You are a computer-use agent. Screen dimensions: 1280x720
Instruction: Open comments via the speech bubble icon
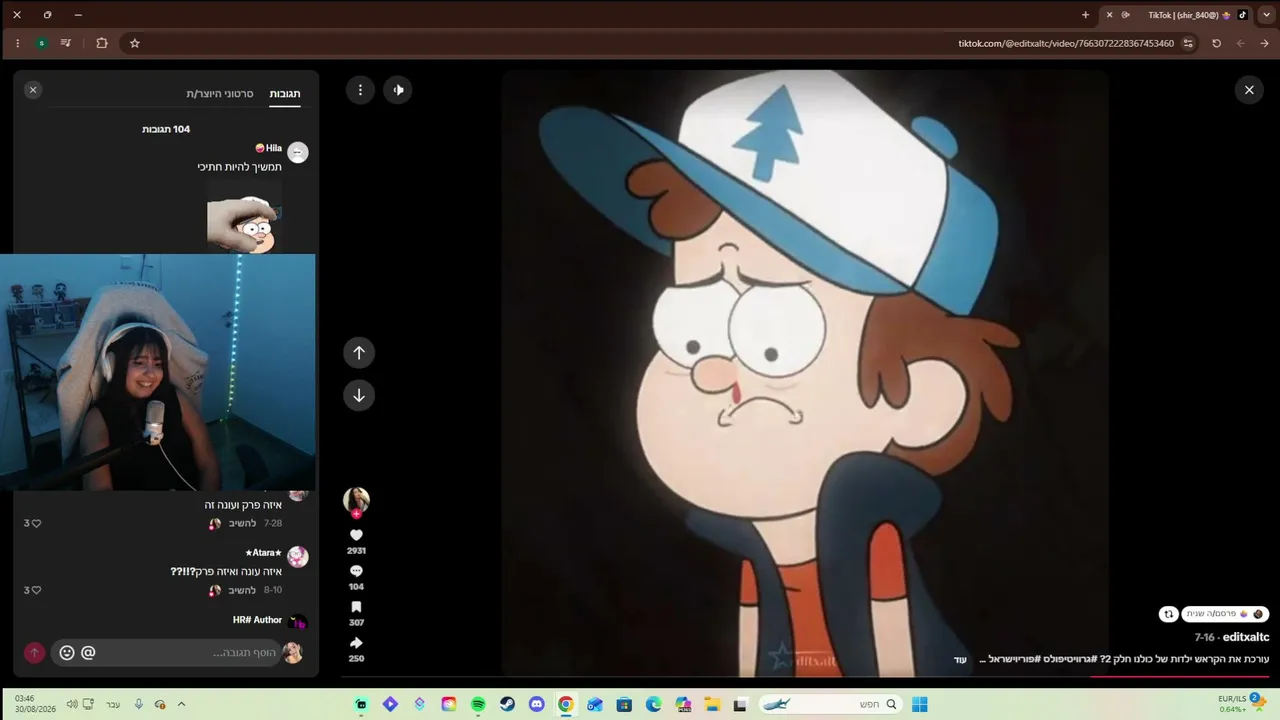(356, 571)
